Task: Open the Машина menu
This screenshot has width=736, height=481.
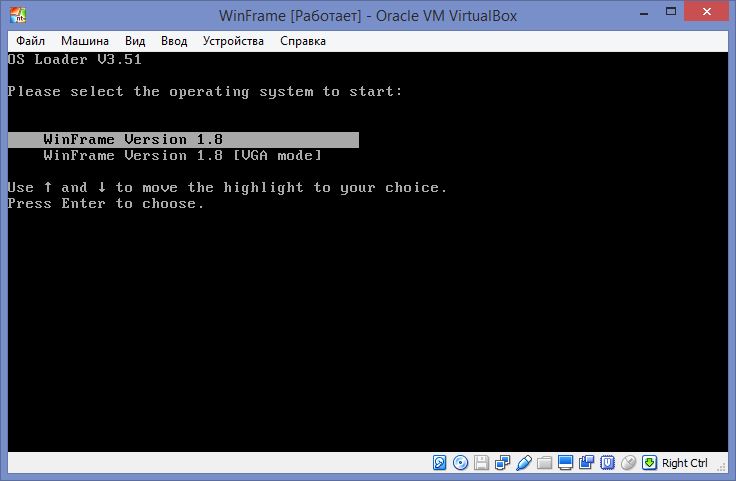Action: 85,41
